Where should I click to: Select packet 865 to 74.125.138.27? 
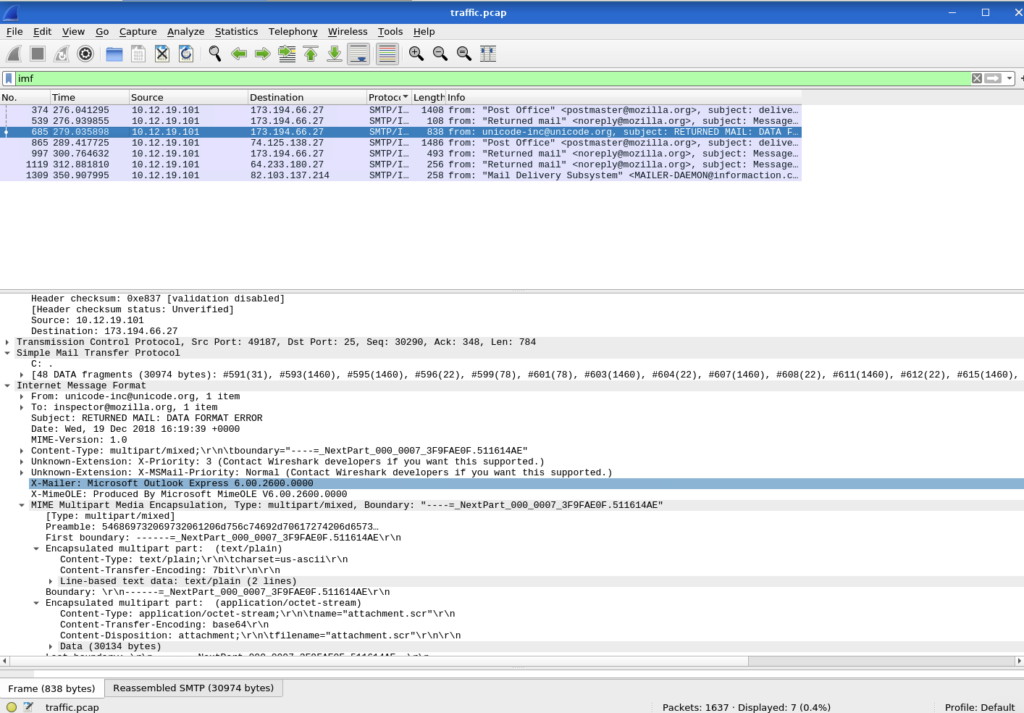(x=400, y=143)
